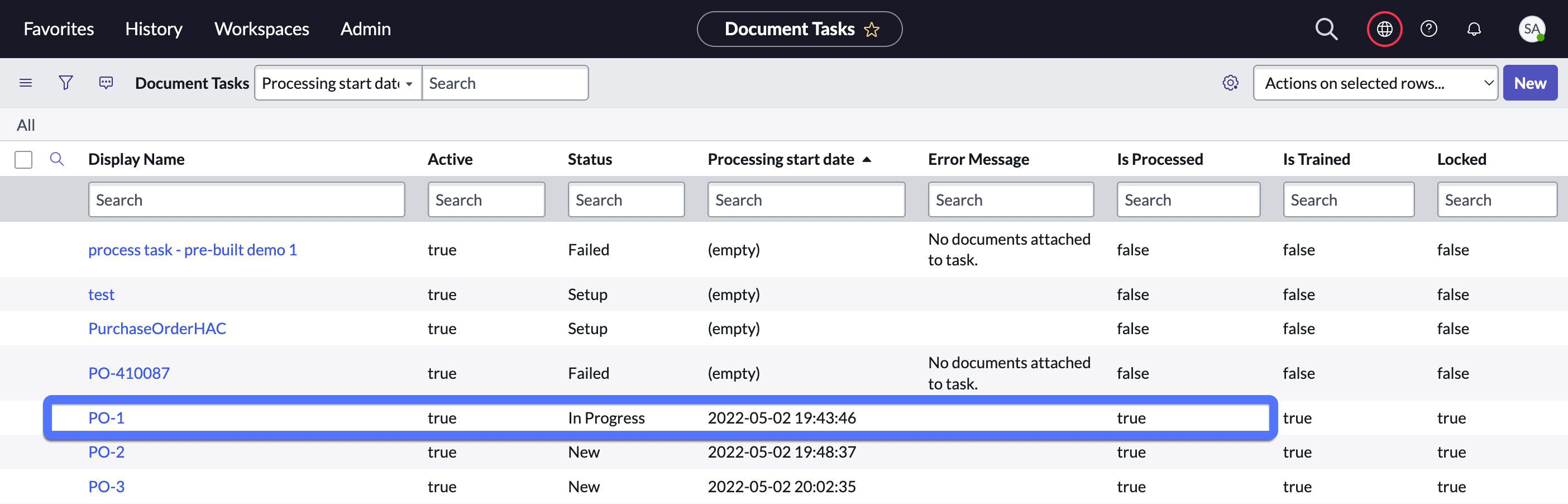Toggle column search row magnifier icon
Image resolution: width=1568 pixels, height=504 pixels.
[56, 159]
